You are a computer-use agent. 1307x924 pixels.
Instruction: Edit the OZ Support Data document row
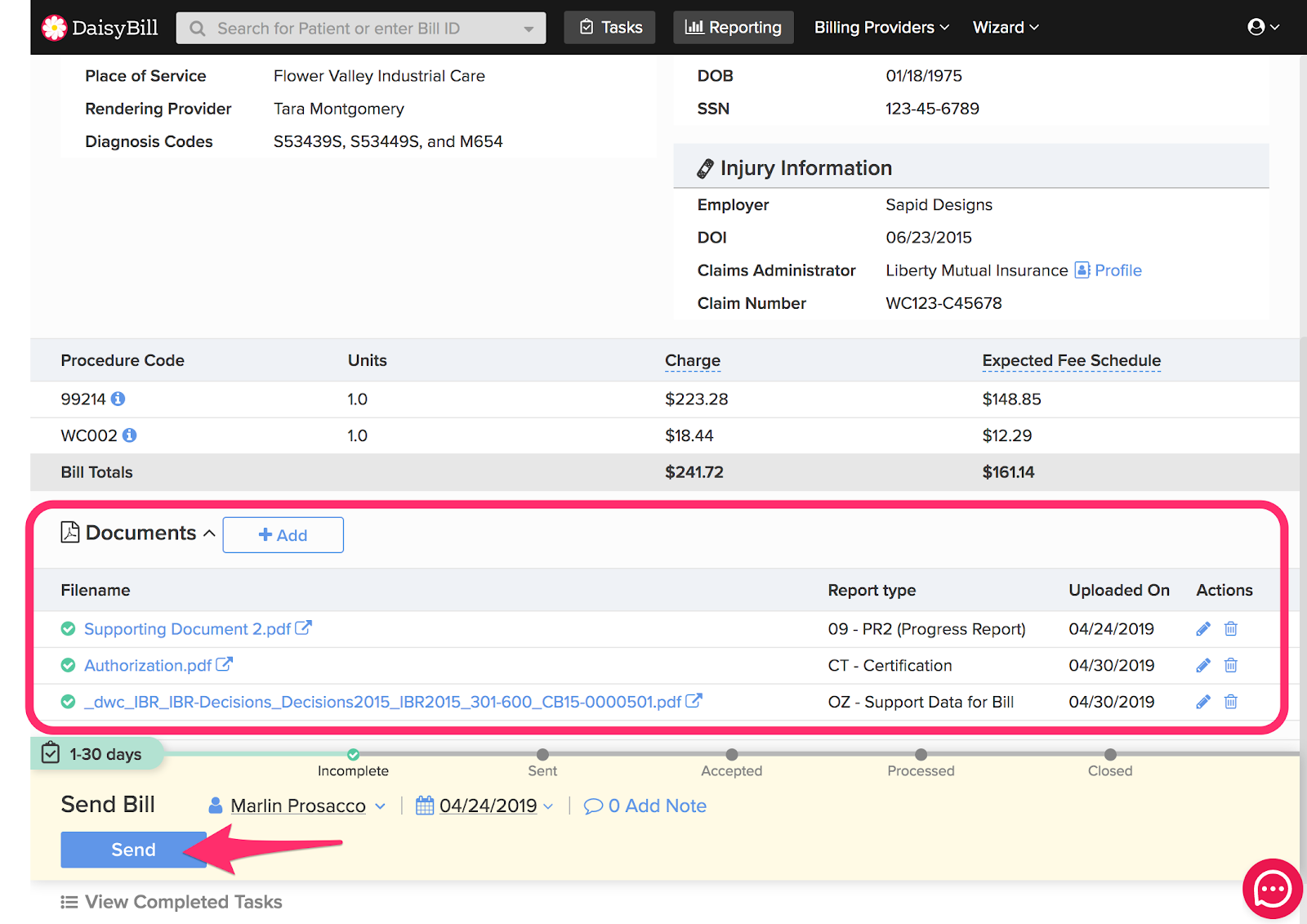point(1203,702)
